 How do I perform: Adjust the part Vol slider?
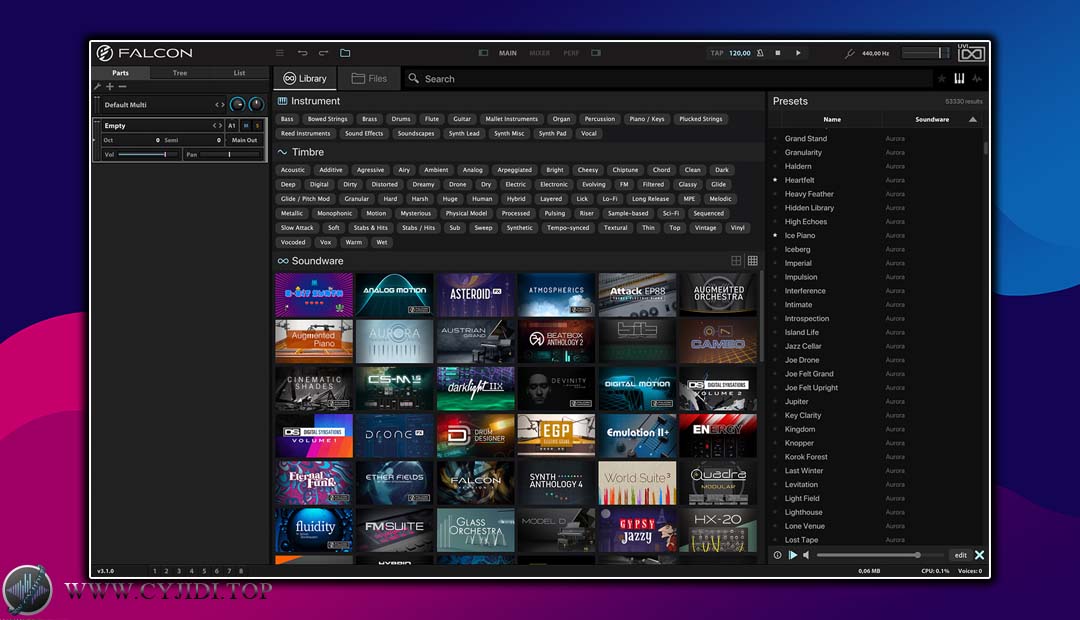(147, 154)
